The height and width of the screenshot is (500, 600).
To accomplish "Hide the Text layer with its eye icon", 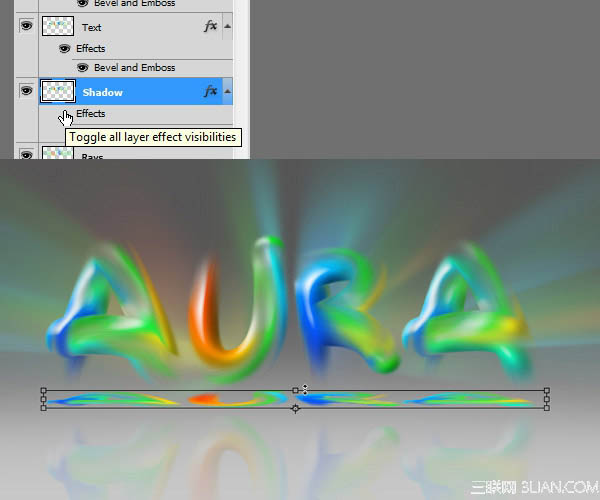I will [26, 26].
